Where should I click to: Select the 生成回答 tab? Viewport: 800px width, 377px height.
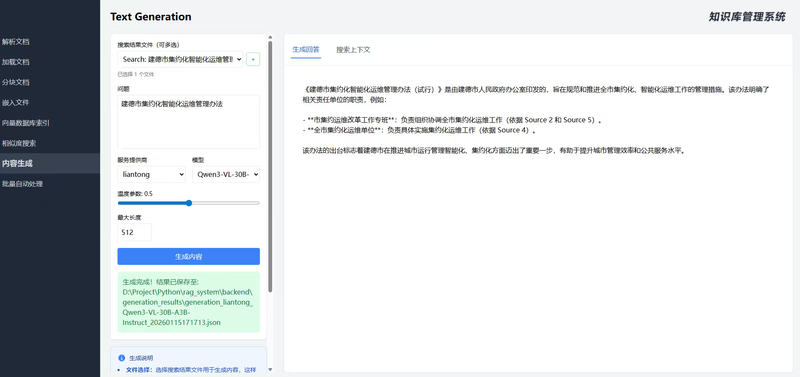[x=306, y=49]
